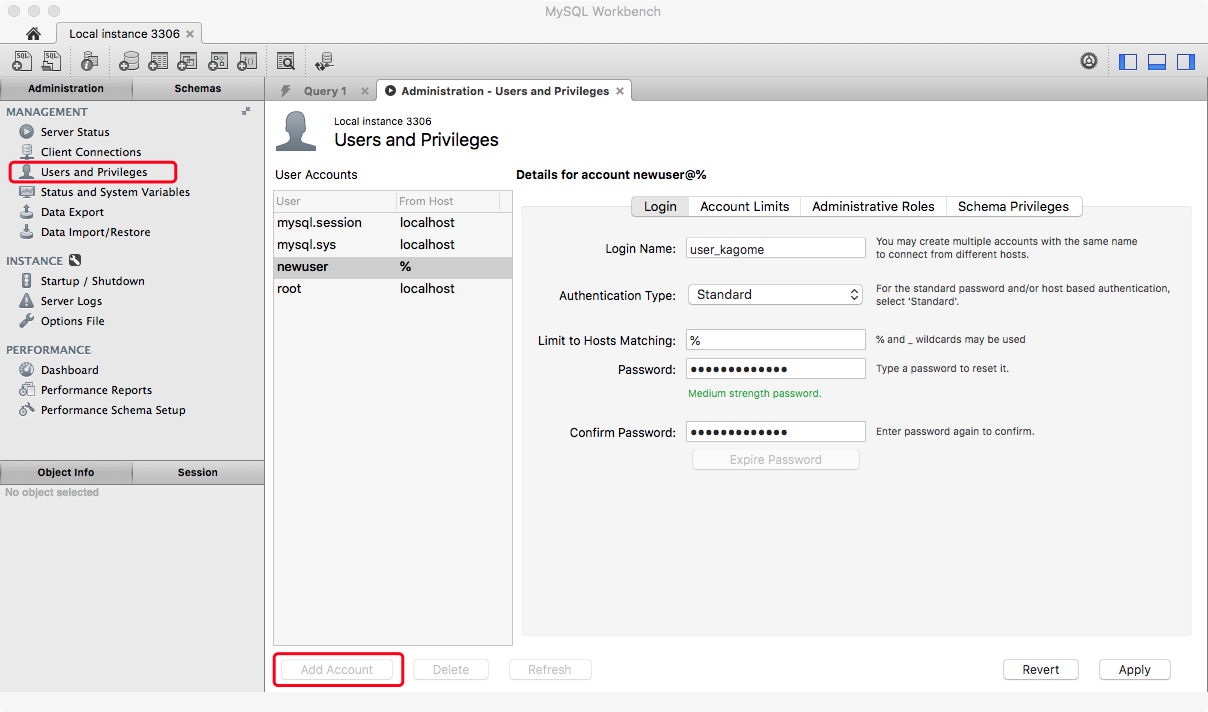Open Server Logs

tap(71, 301)
